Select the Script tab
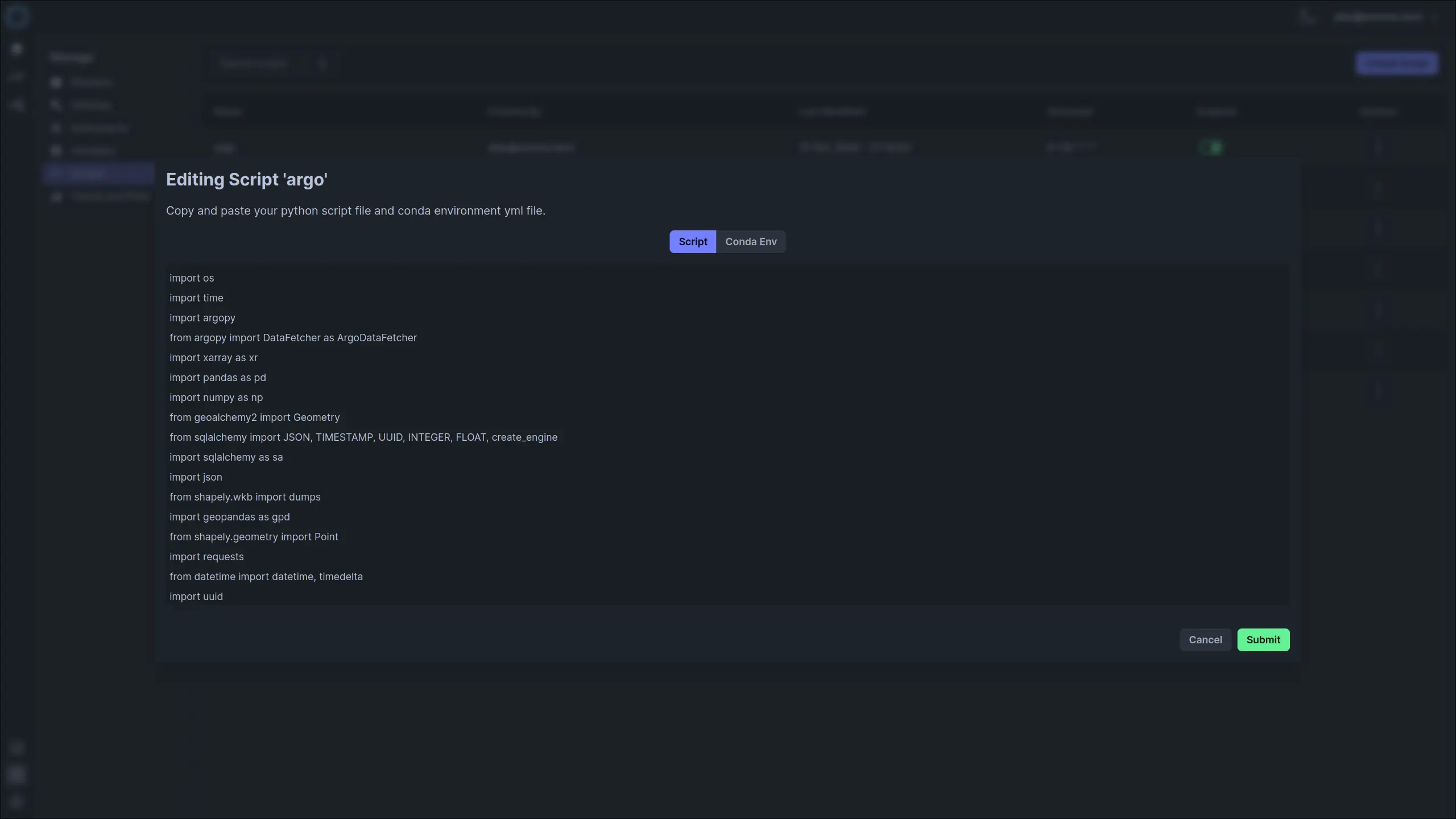Viewport: 1456px width, 819px height. click(692, 242)
